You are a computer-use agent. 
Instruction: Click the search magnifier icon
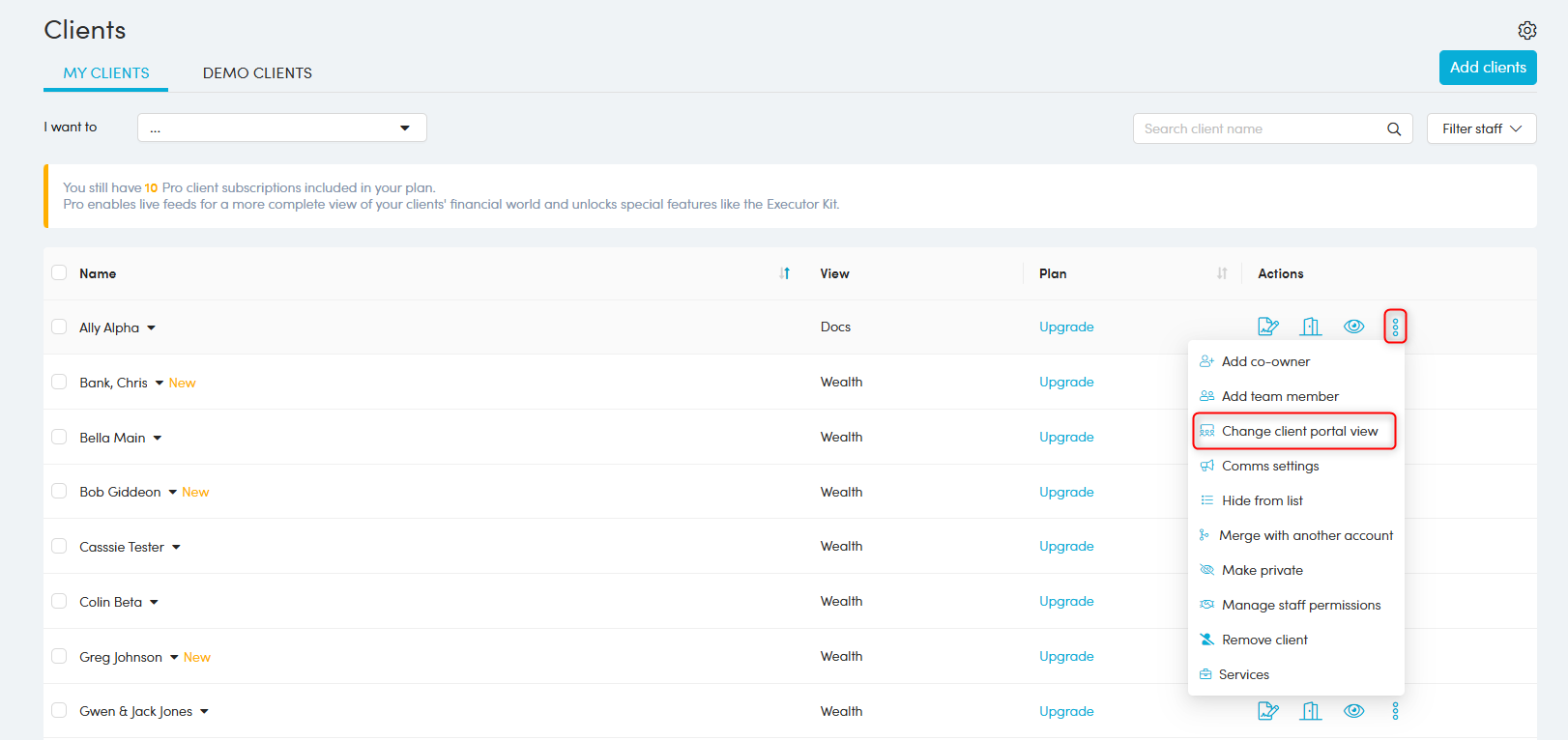[1393, 129]
